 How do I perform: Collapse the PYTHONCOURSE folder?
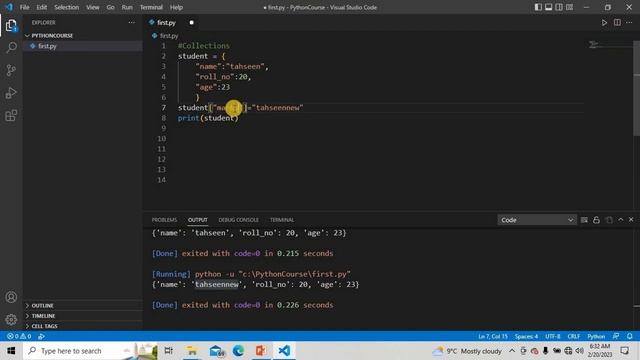[83, 36]
